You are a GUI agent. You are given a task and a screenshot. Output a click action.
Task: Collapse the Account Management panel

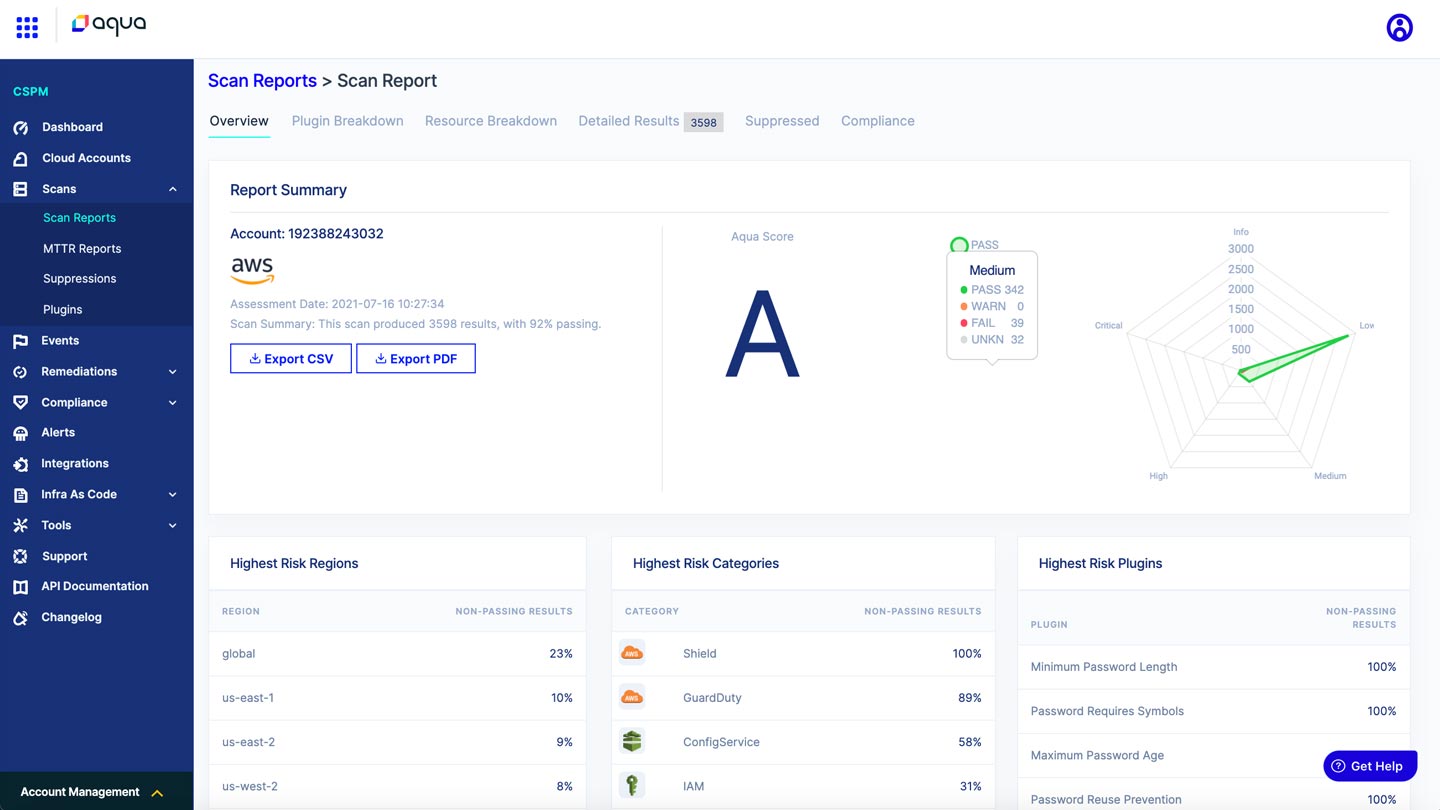click(157, 791)
